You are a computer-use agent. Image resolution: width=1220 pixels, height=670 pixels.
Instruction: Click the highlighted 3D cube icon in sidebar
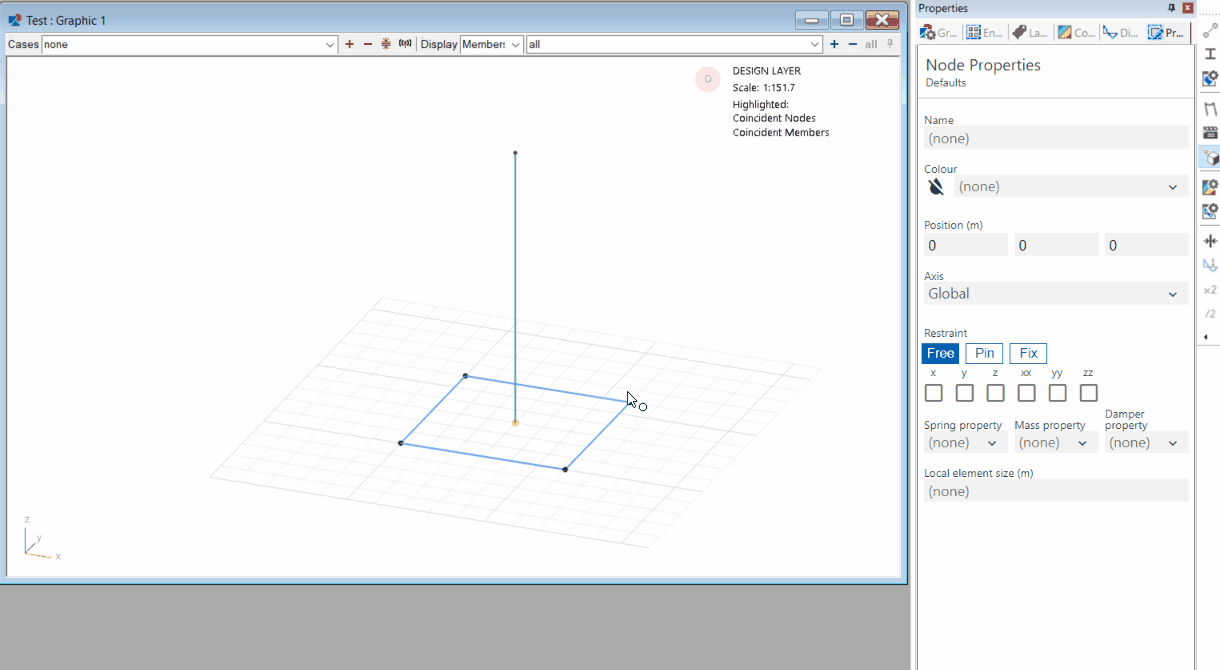tap(1210, 158)
